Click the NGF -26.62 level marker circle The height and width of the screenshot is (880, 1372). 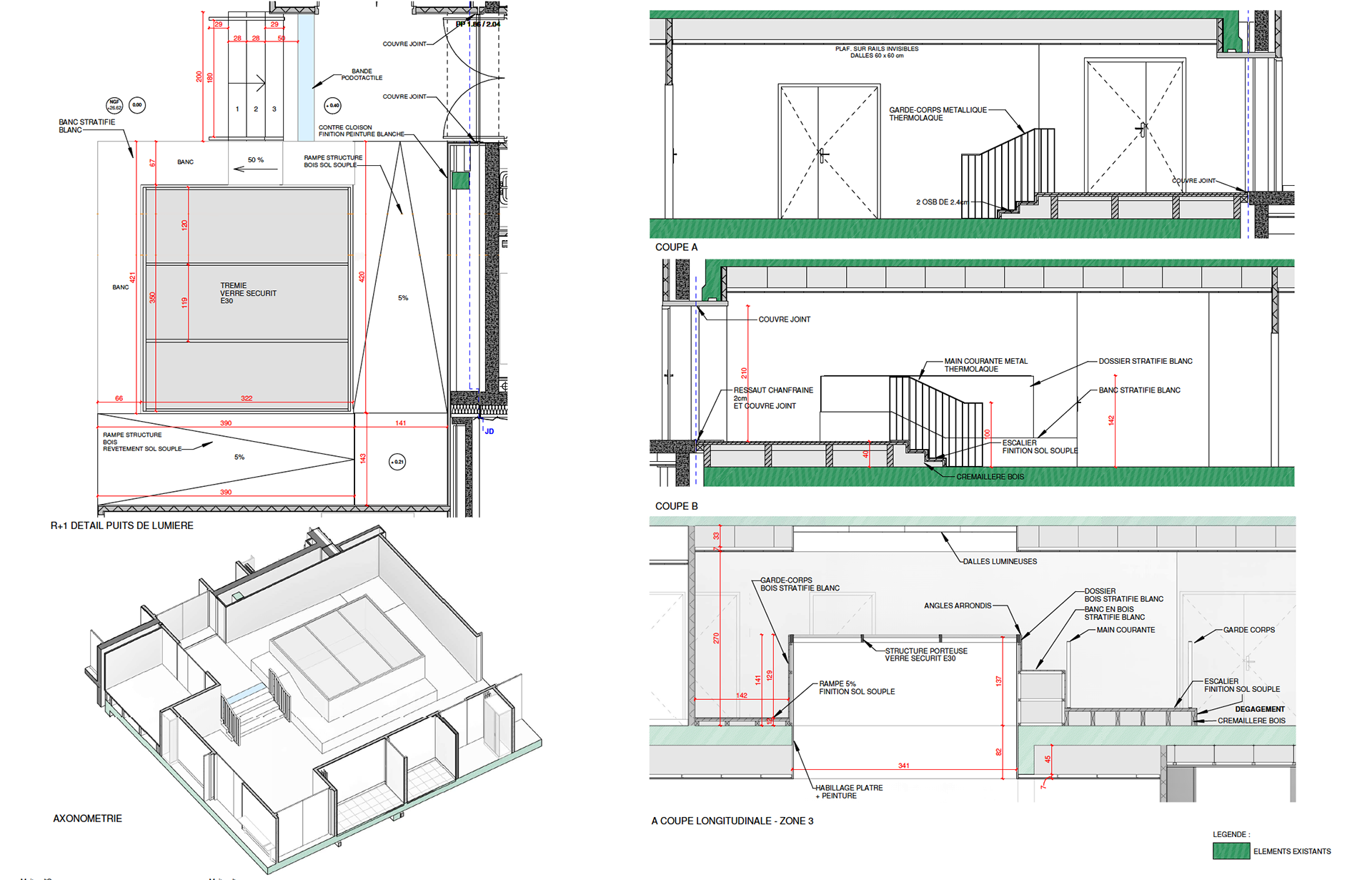pos(114,106)
